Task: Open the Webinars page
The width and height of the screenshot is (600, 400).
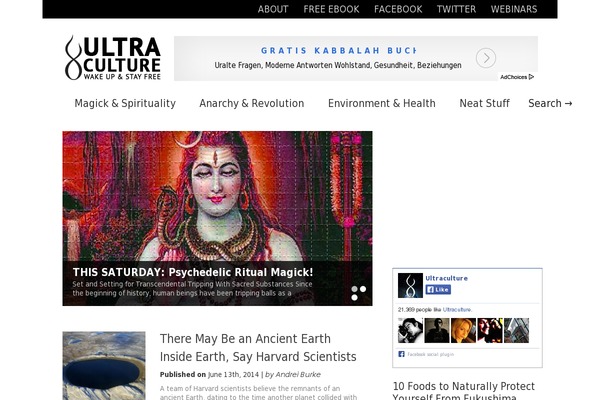Action: click(x=514, y=9)
